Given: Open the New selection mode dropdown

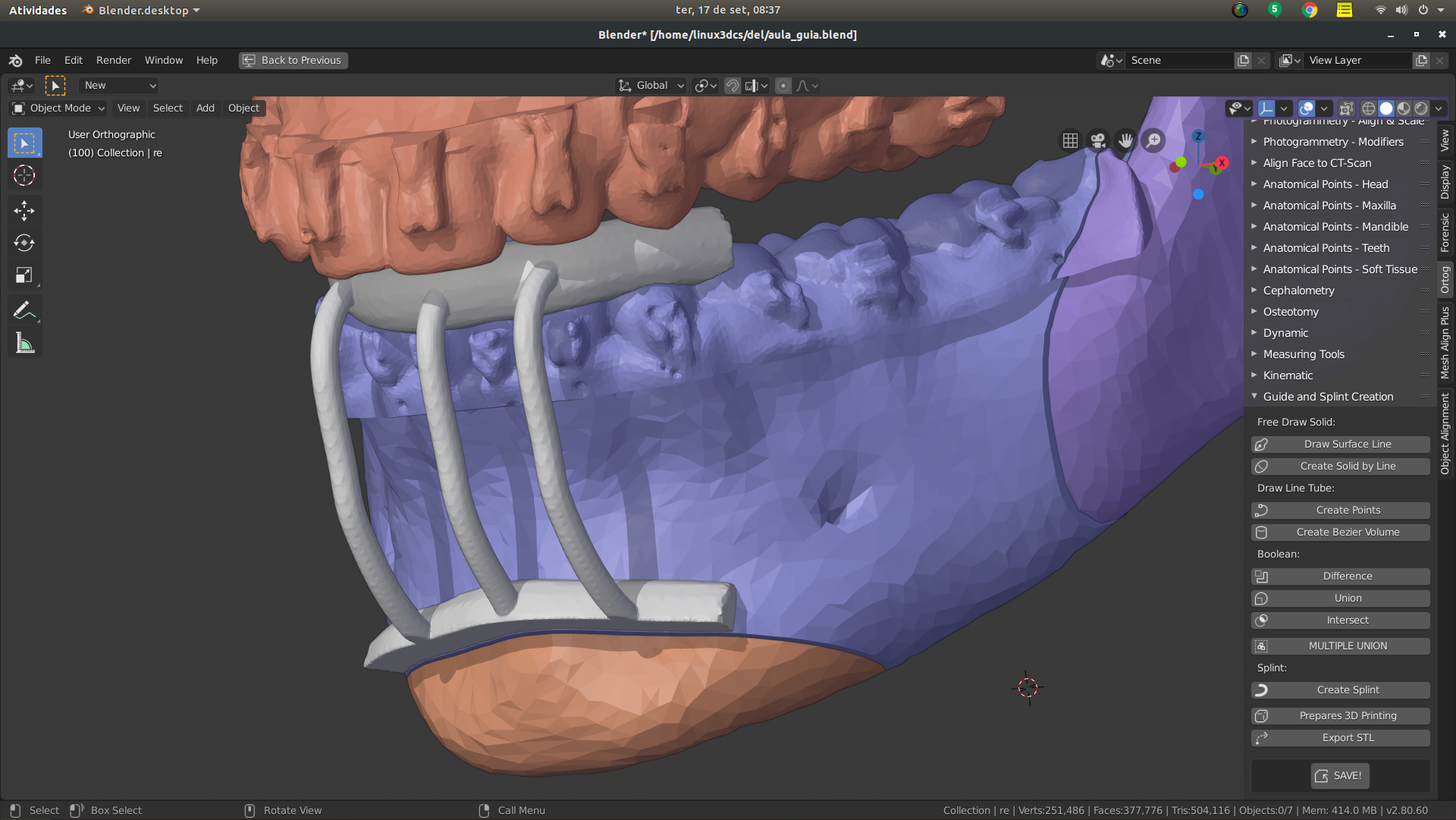Looking at the screenshot, I should [x=119, y=86].
